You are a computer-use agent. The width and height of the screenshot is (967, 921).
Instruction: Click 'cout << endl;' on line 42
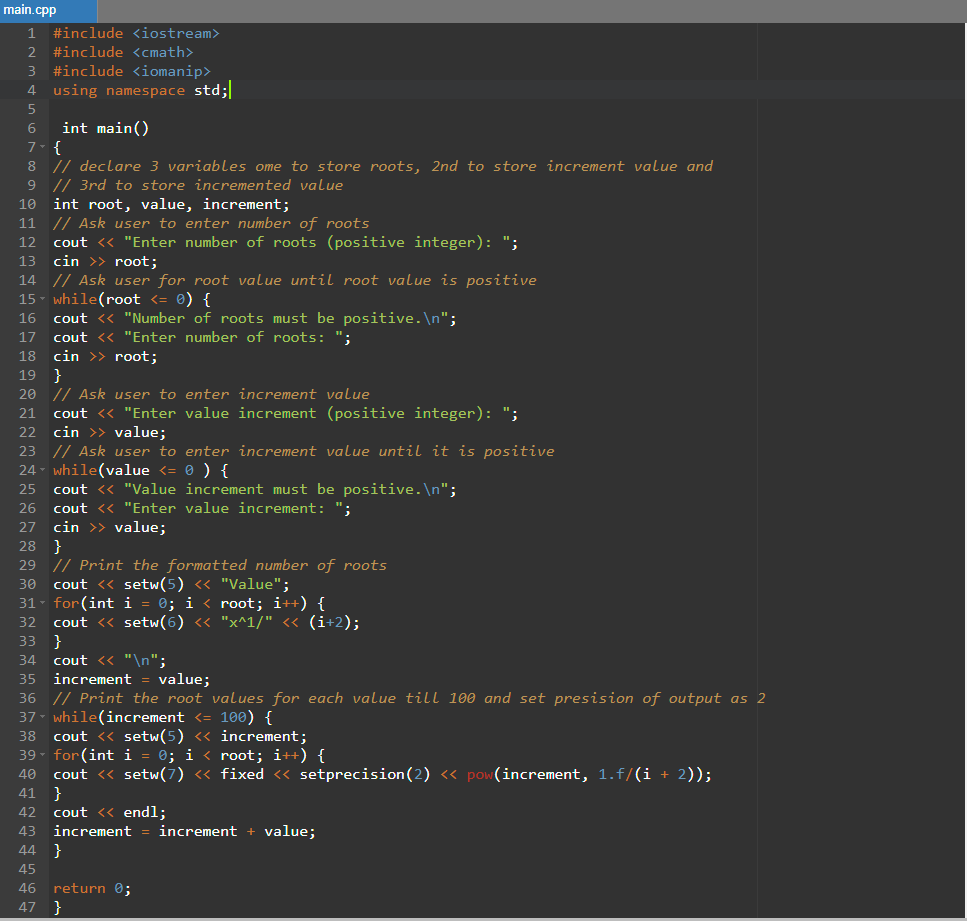point(109,812)
